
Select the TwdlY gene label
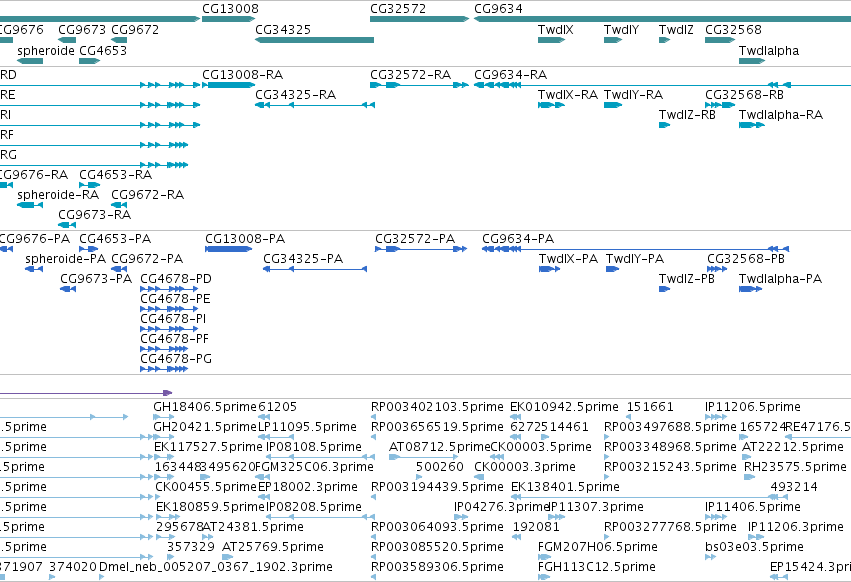[621, 29]
